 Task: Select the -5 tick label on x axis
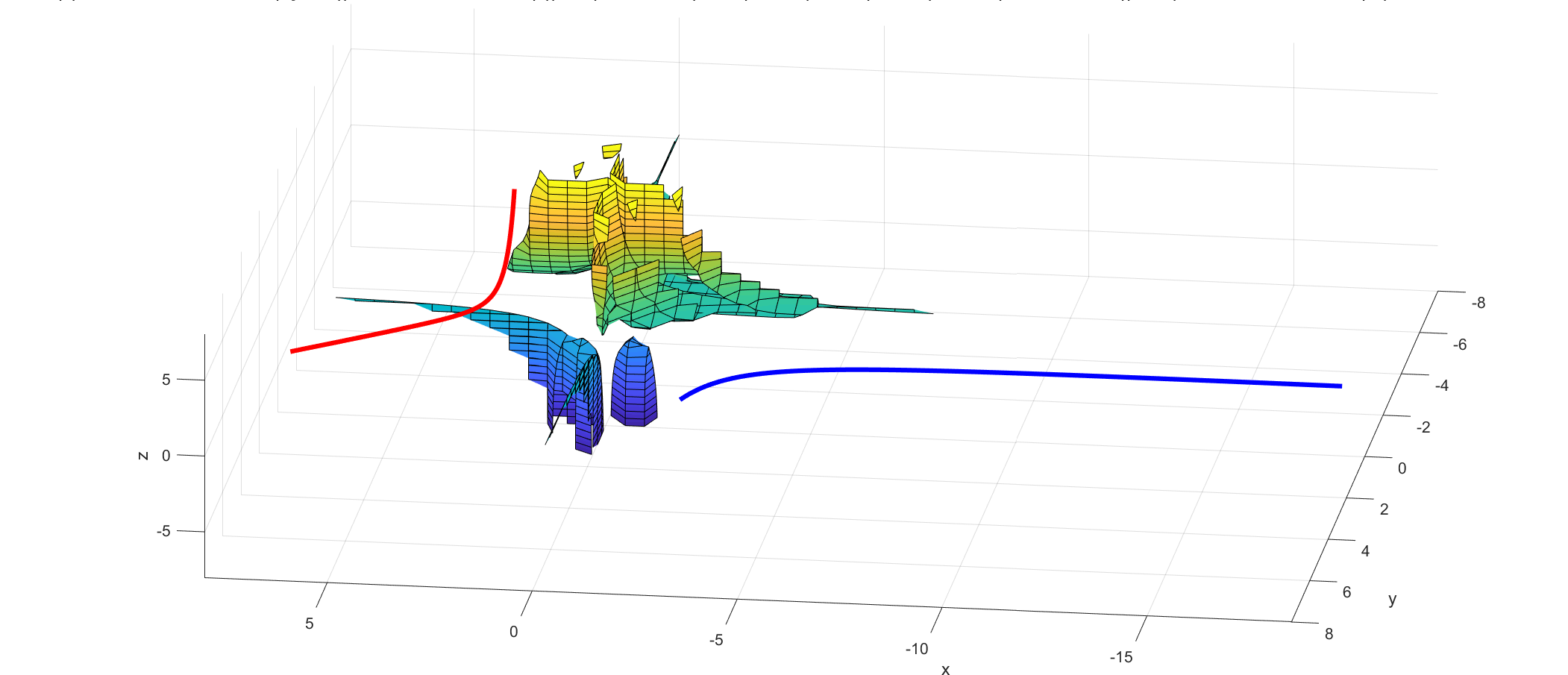click(715, 640)
